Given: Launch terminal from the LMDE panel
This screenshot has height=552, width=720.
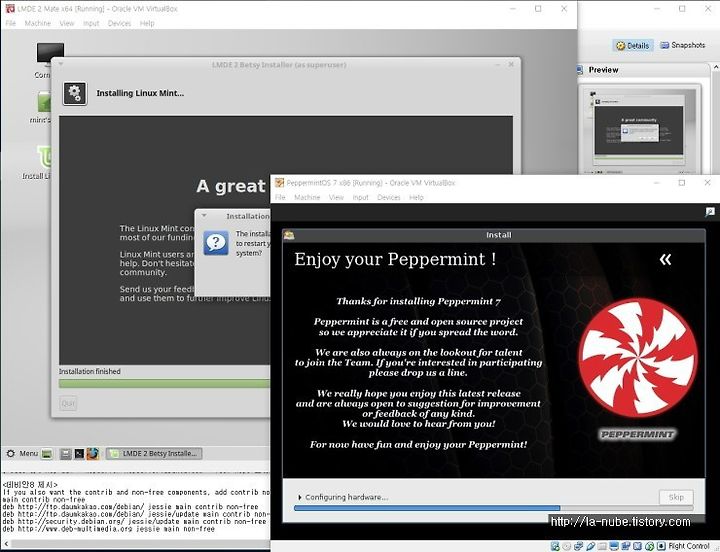Looking at the screenshot, I should [79, 454].
